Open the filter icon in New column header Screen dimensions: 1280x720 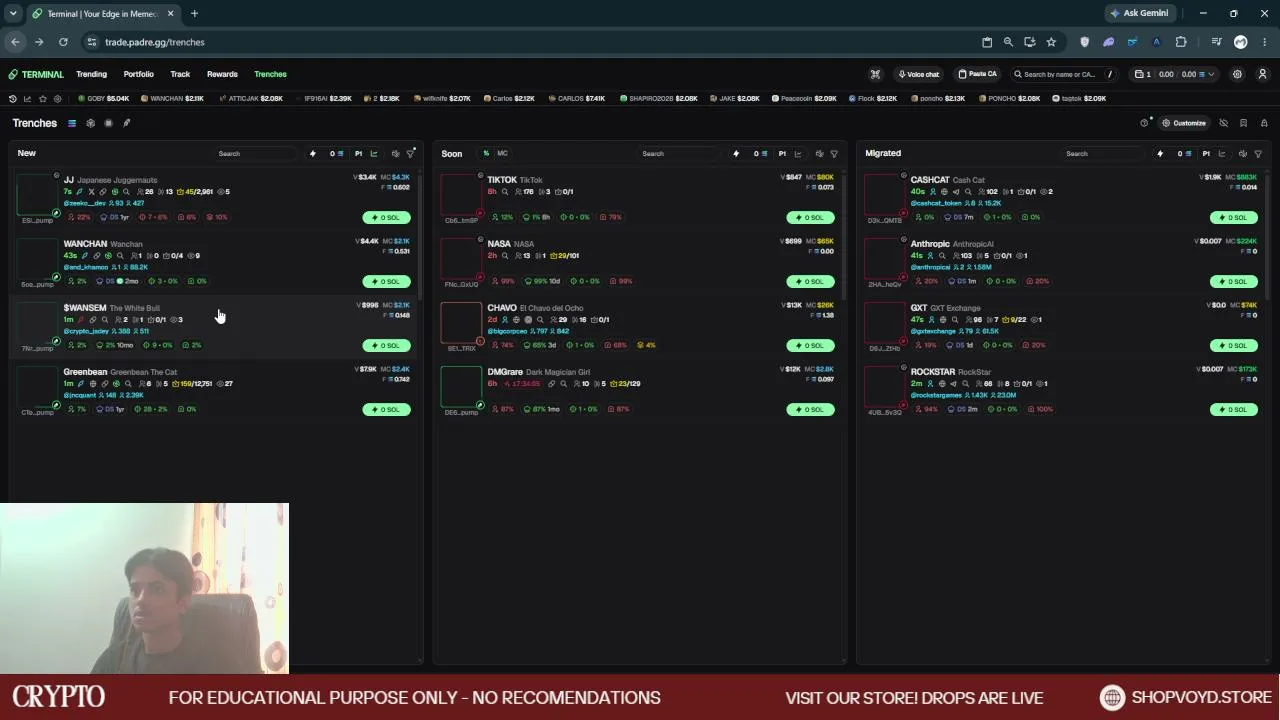410,154
